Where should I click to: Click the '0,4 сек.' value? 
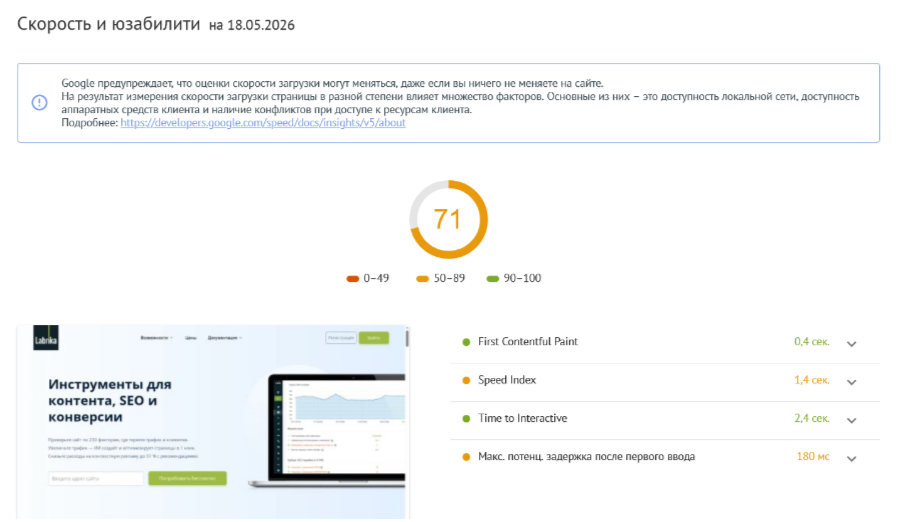(x=811, y=342)
